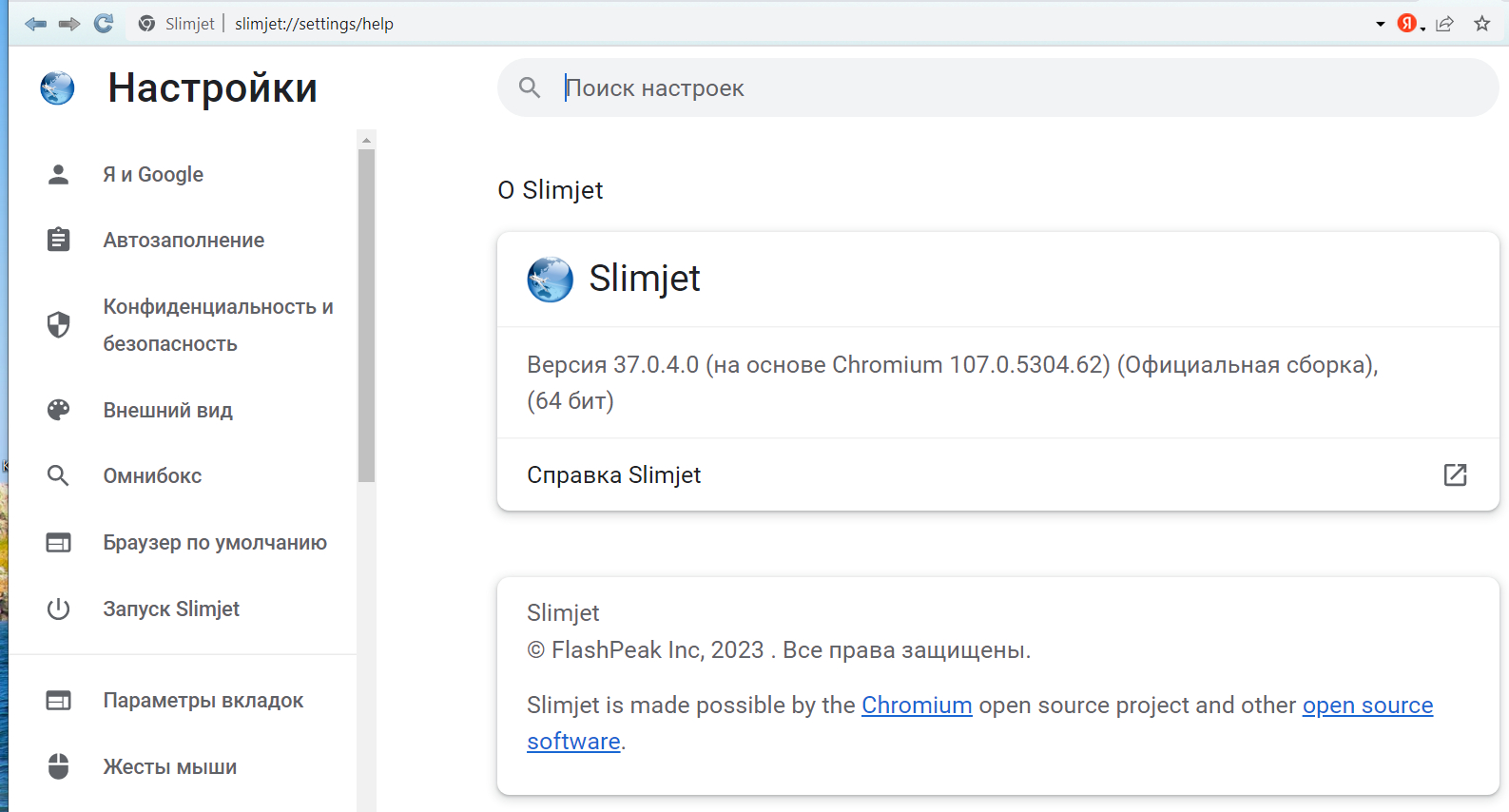The height and width of the screenshot is (812, 1509).
Task: Open the Chromium project link
Action: coord(916,705)
